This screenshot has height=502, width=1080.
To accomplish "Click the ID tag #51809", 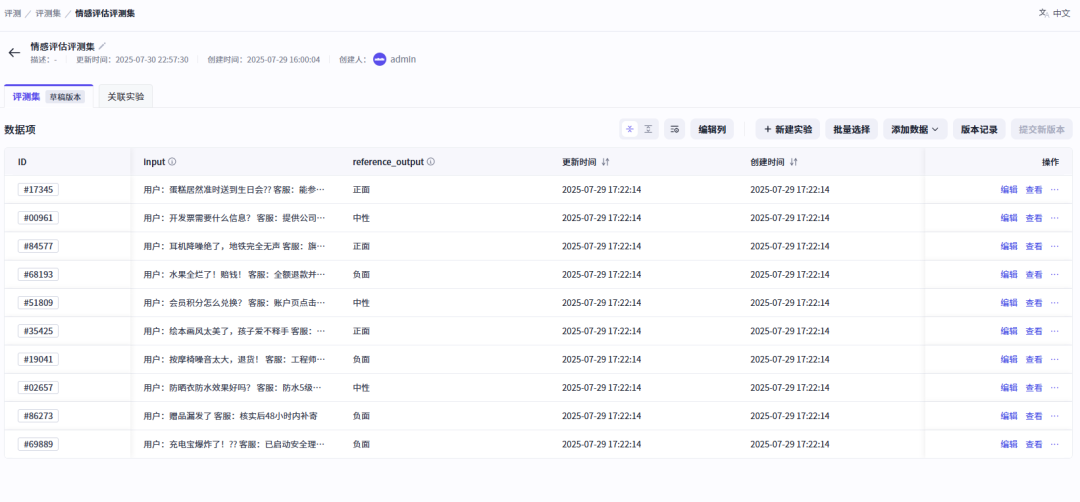I will (39, 303).
